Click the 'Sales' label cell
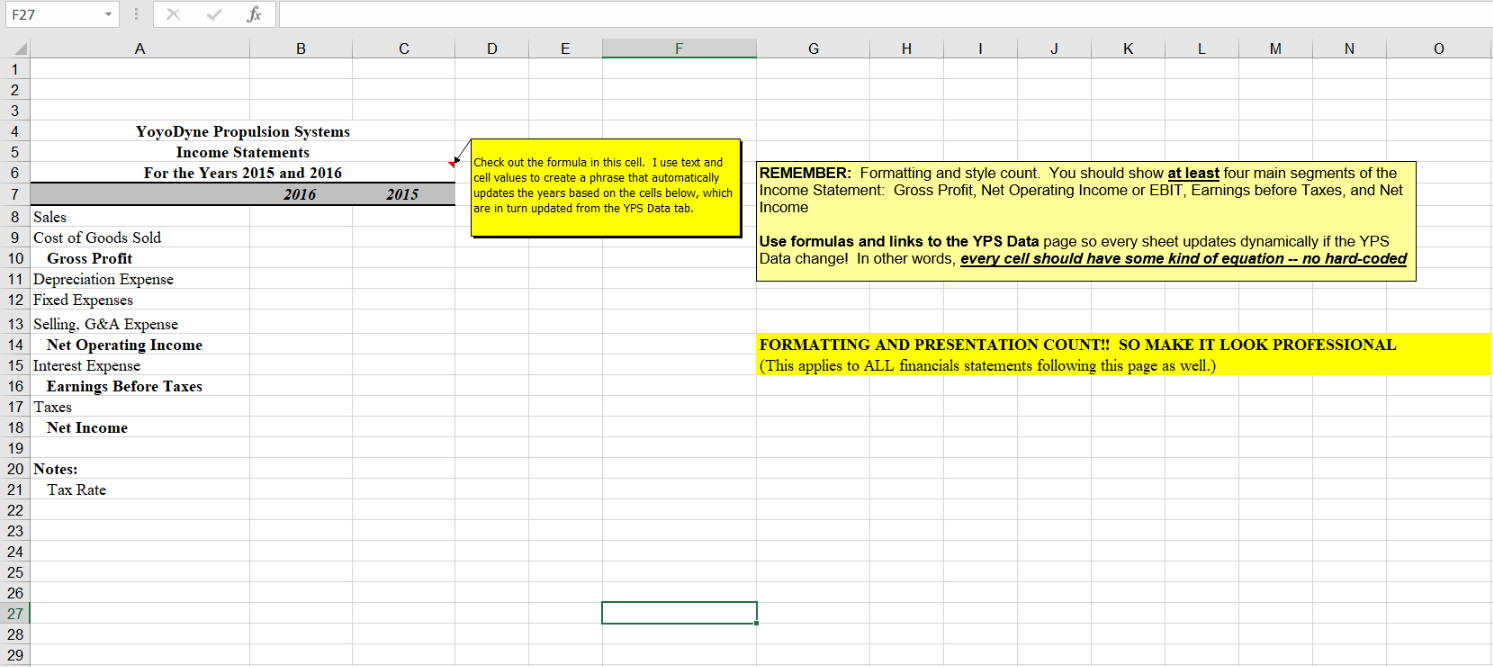 point(139,216)
